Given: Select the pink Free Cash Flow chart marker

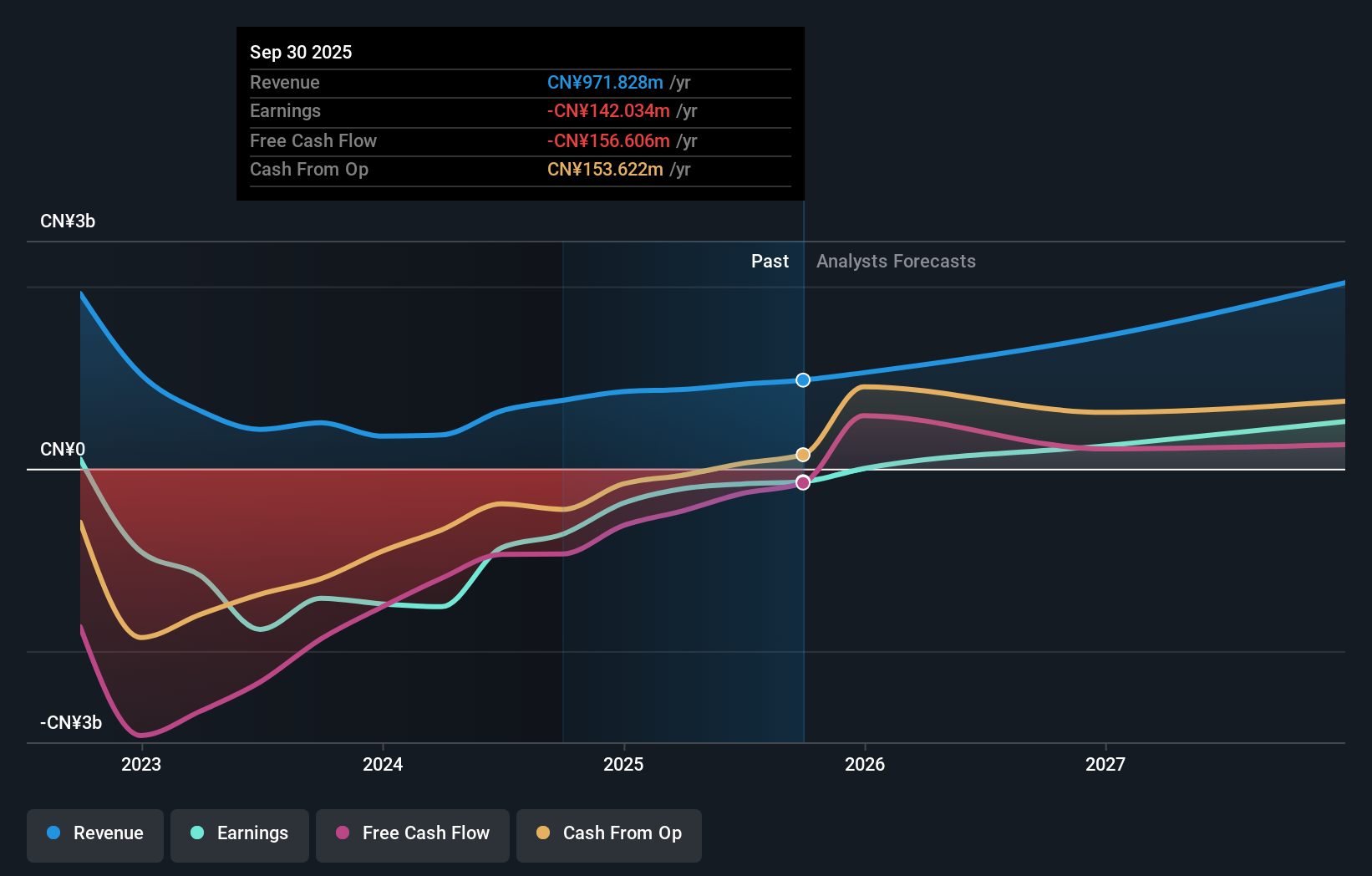Looking at the screenshot, I should [x=803, y=482].
